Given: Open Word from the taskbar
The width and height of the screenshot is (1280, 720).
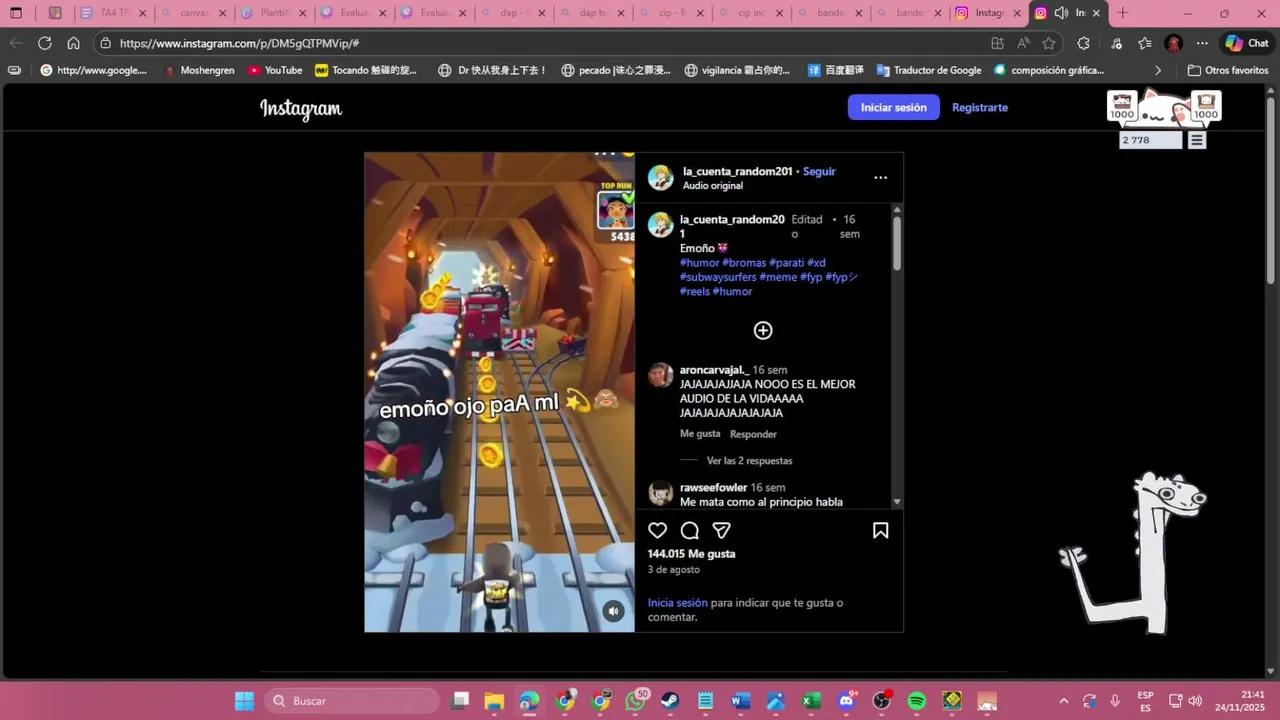Looking at the screenshot, I should pyautogui.click(x=741, y=701).
